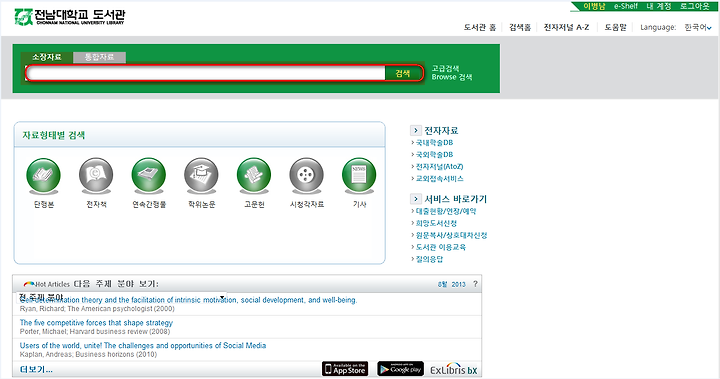Viewport: 720px width, 379px height.
Task: Open the 전자저널(AtoZ) link
Action: tap(439, 167)
